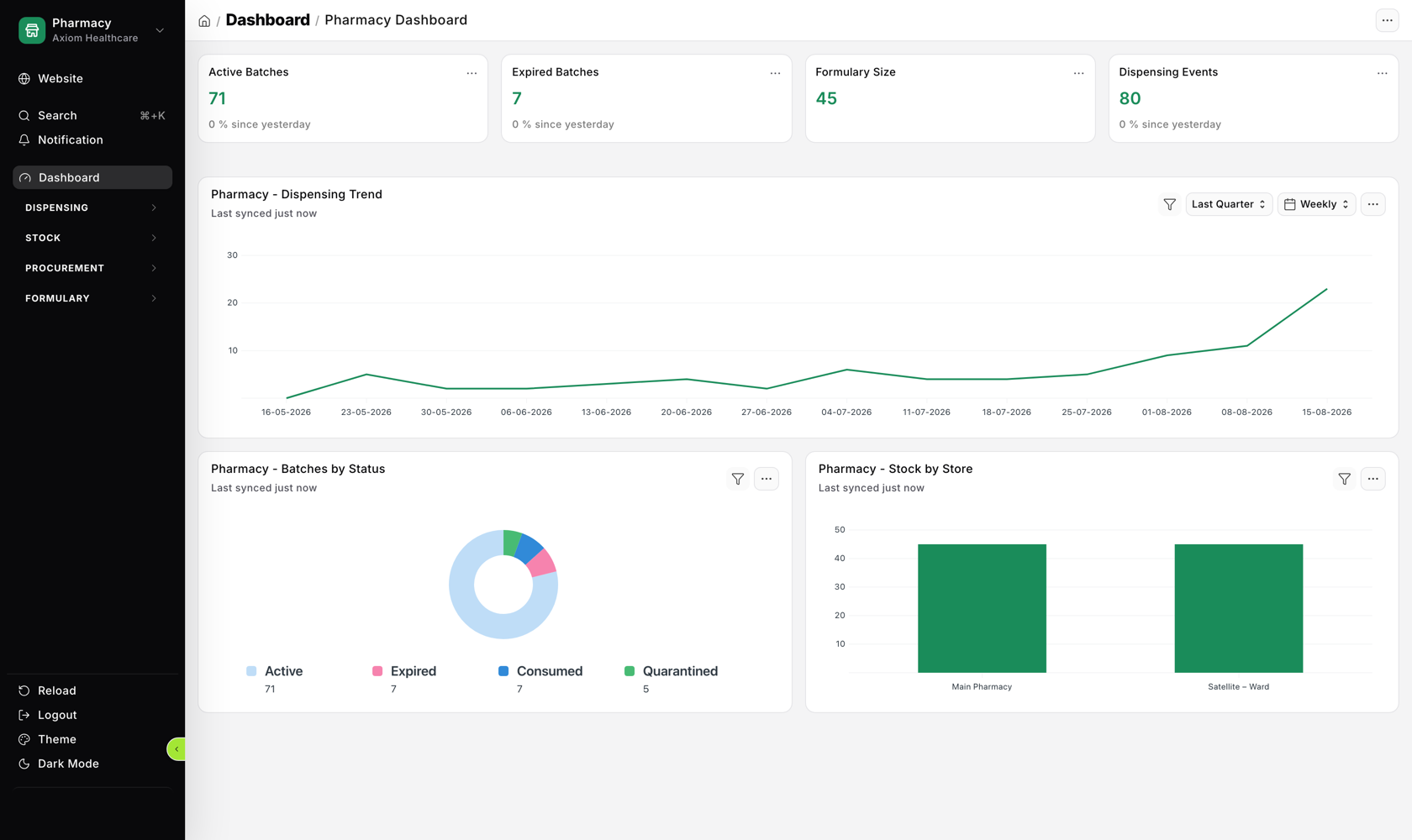The width and height of the screenshot is (1412, 840).
Task: Click the light blue Active donut segment
Action: pos(475,613)
